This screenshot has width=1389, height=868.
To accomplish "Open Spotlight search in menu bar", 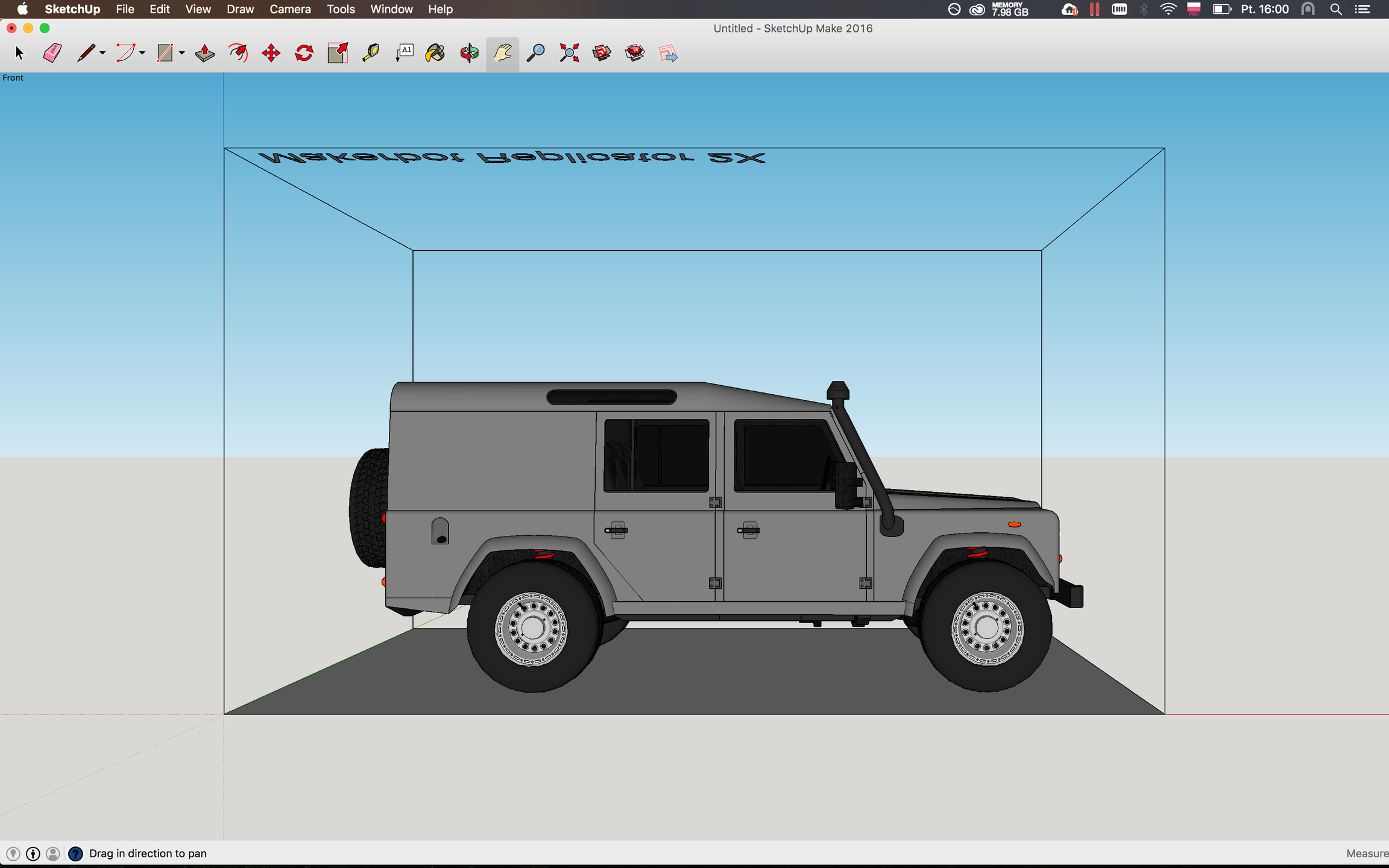I will [1336, 9].
